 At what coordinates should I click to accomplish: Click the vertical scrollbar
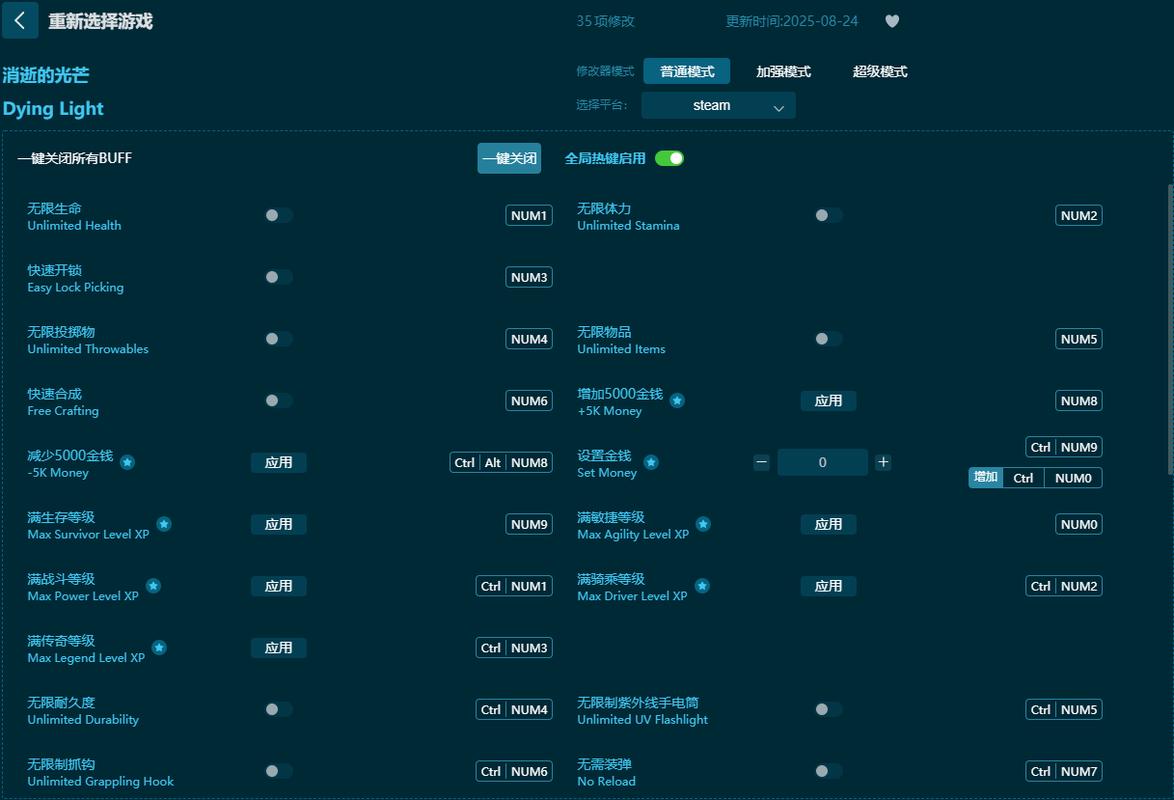click(1170, 328)
